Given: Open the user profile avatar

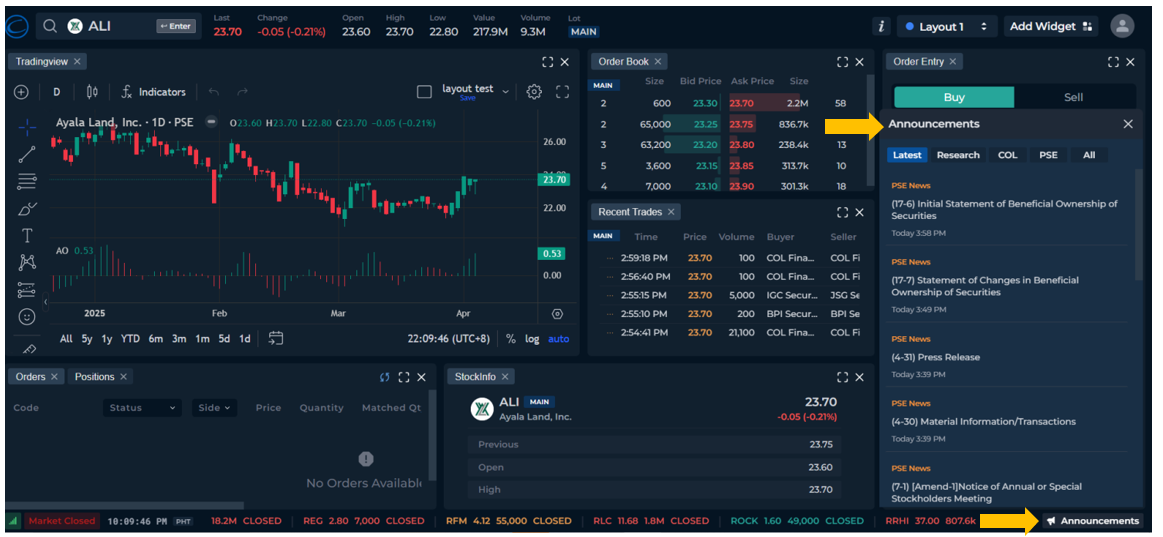Looking at the screenshot, I should tap(1122, 26).
